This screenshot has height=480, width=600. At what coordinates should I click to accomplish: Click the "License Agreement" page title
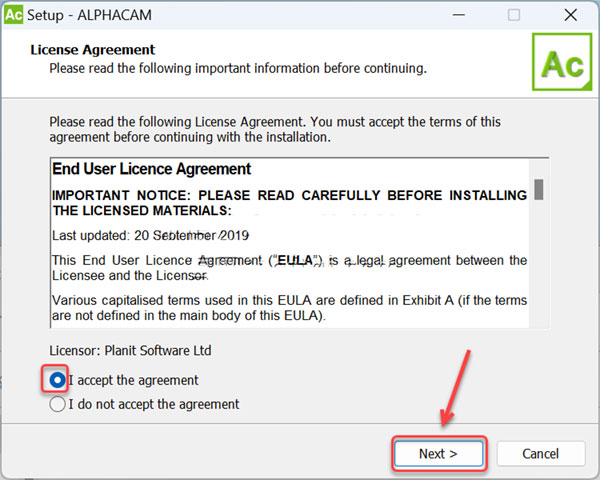coord(93,50)
